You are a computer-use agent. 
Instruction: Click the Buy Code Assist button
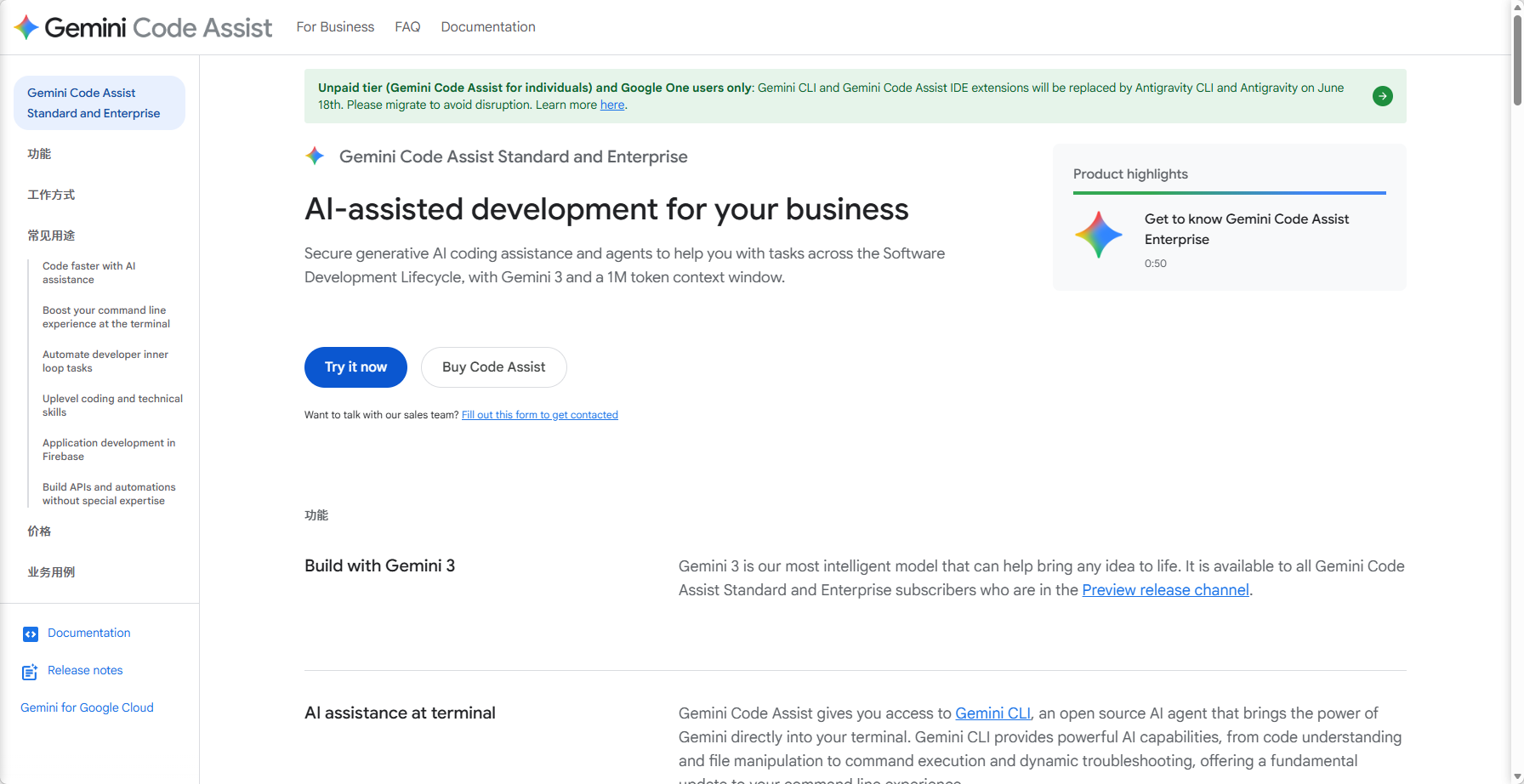tap(494, 367)
